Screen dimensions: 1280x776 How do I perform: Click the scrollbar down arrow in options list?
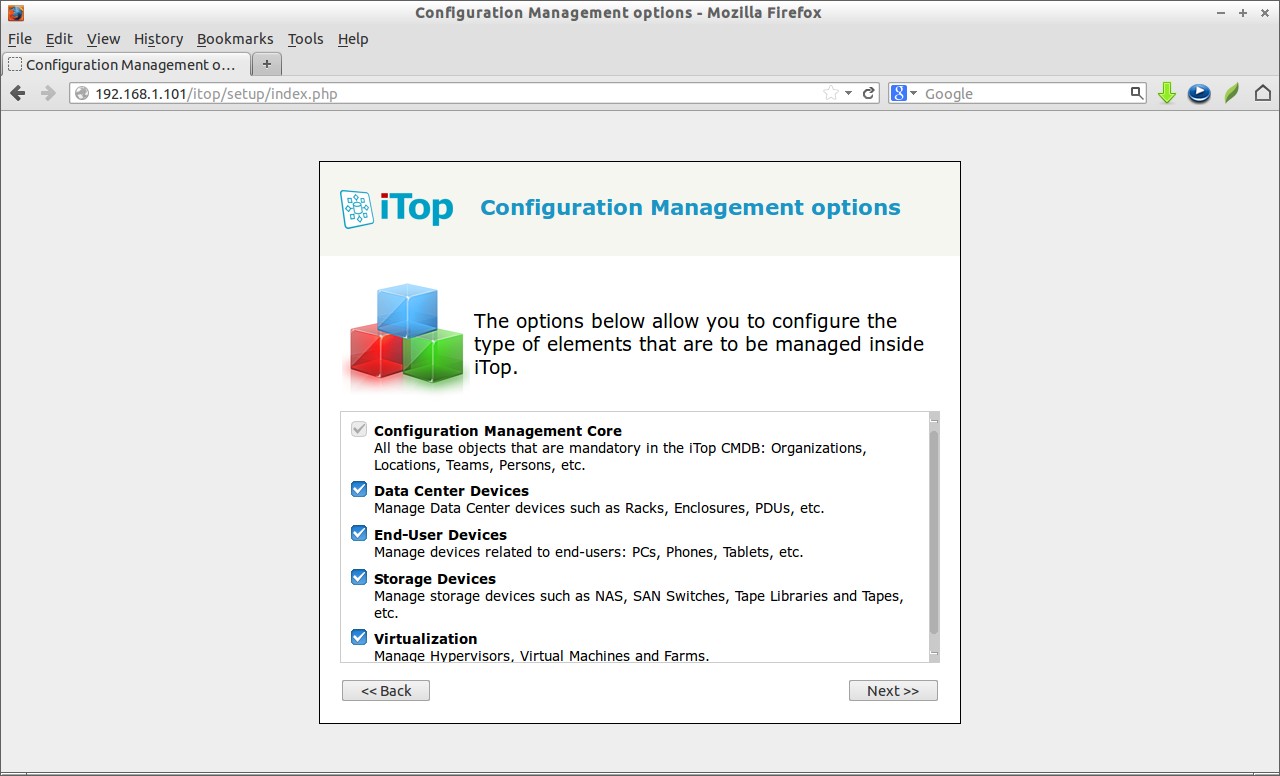[934, 654]
